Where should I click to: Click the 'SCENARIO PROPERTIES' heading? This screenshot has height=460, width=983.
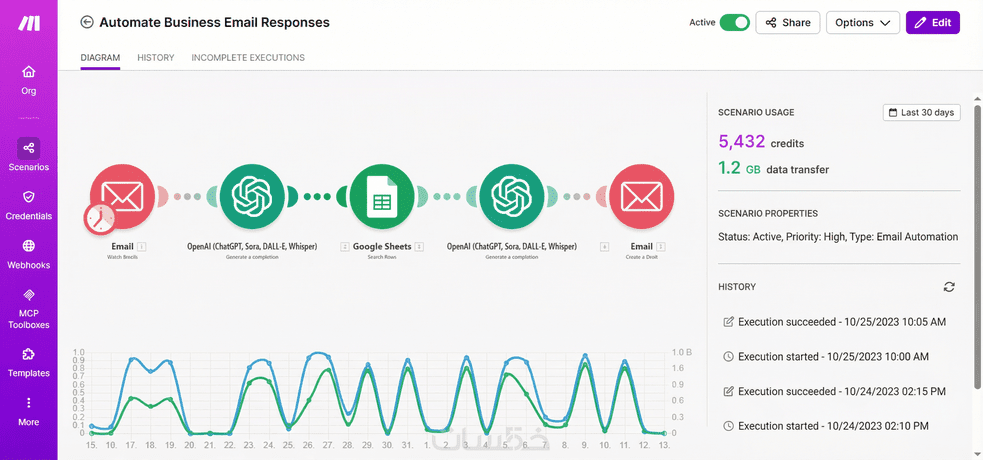coord(768,214)
